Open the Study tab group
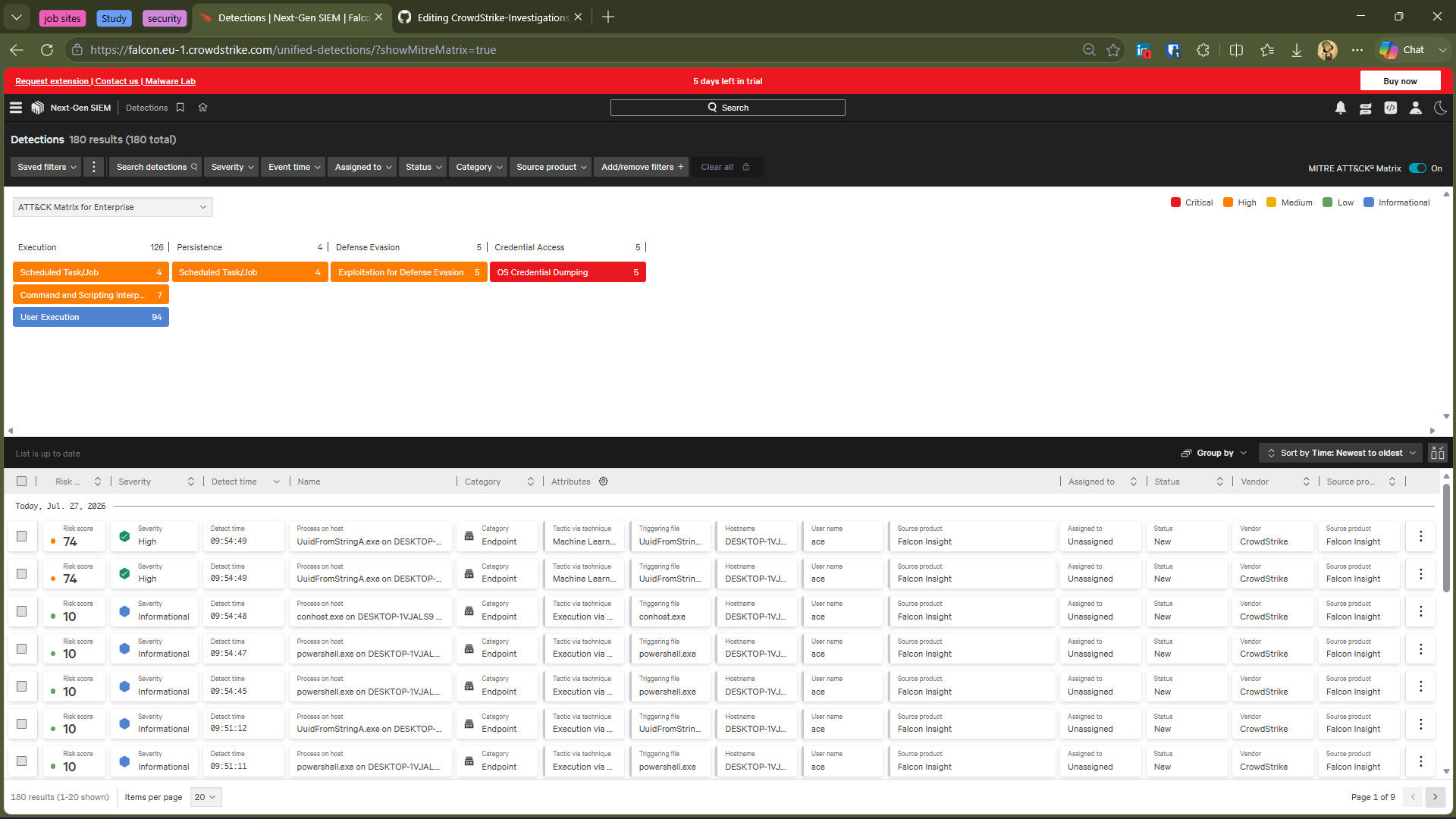Screen dimensions: 1456x819 pos(114,18)
